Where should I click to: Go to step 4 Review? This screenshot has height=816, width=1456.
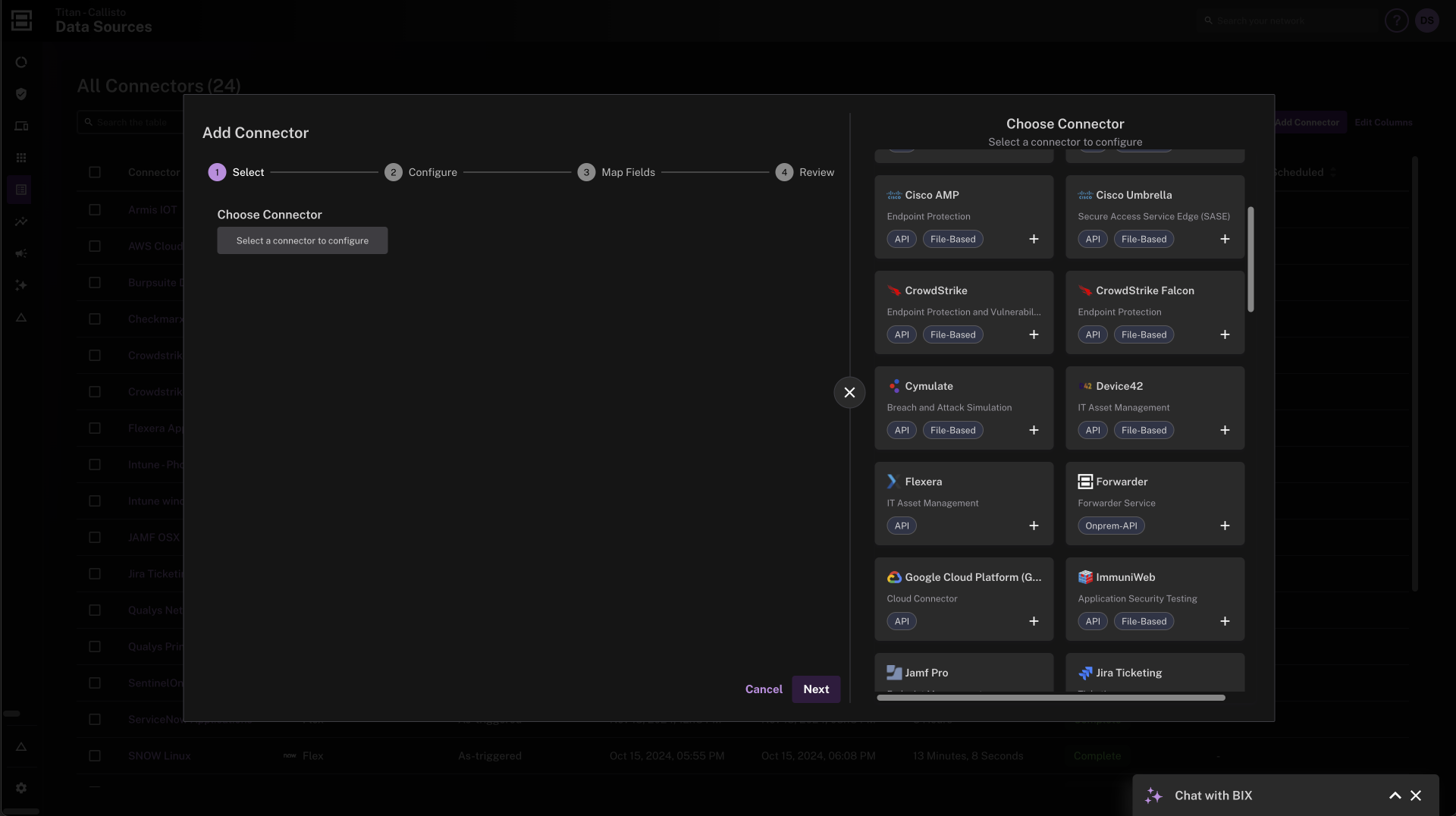click(x=805, y=172)
